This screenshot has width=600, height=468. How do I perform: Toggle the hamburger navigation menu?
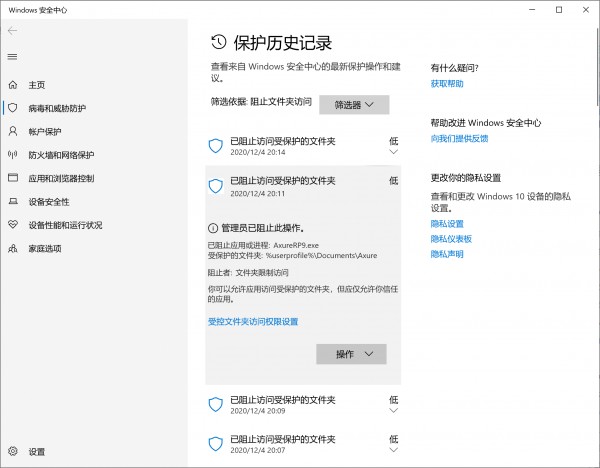(x=12, y=57)
